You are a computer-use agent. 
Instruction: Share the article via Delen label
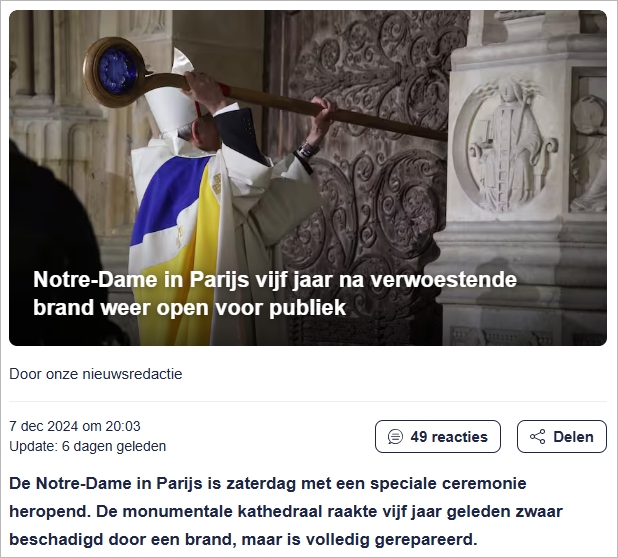(x=573, y=437)
